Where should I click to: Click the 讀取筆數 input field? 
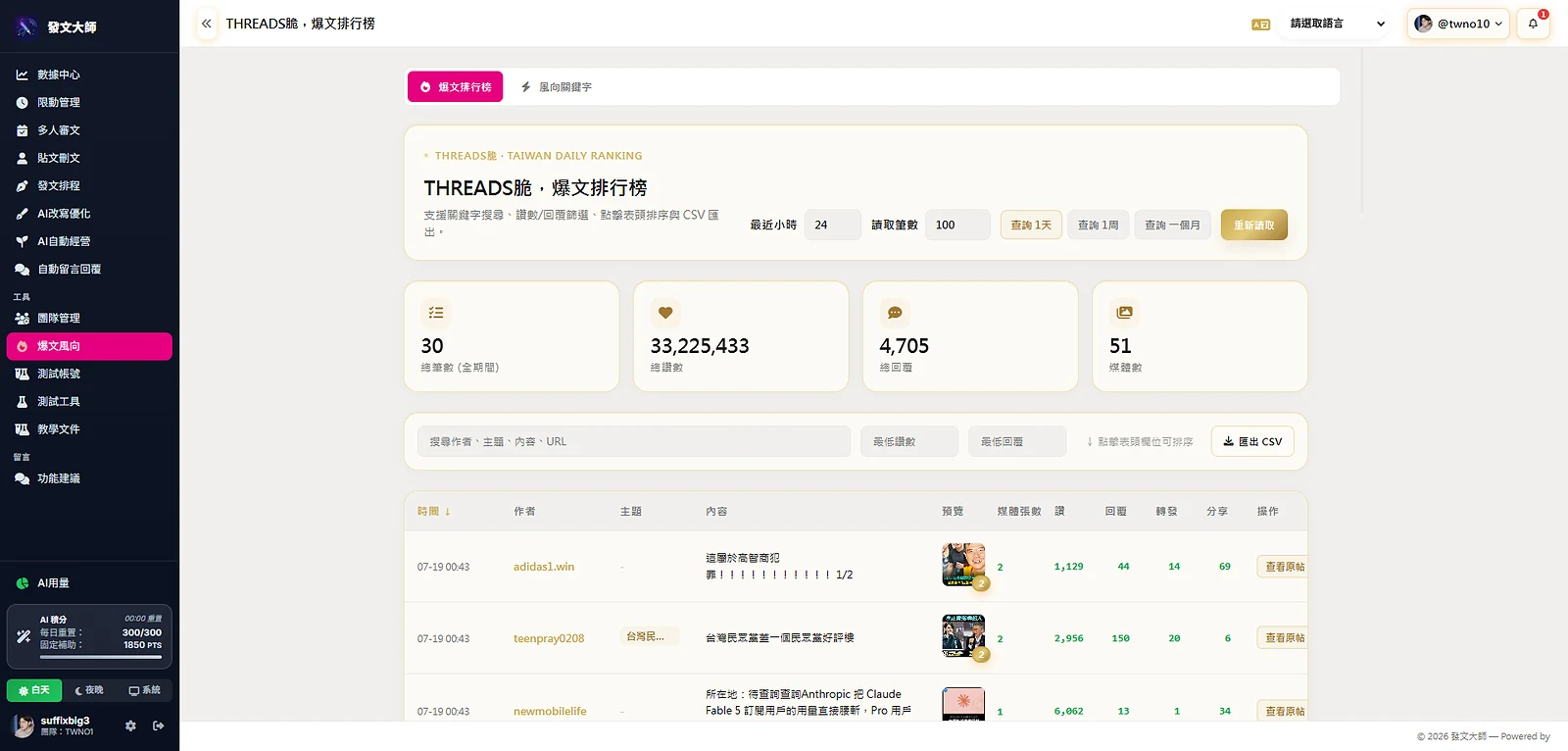coord(957,225)
